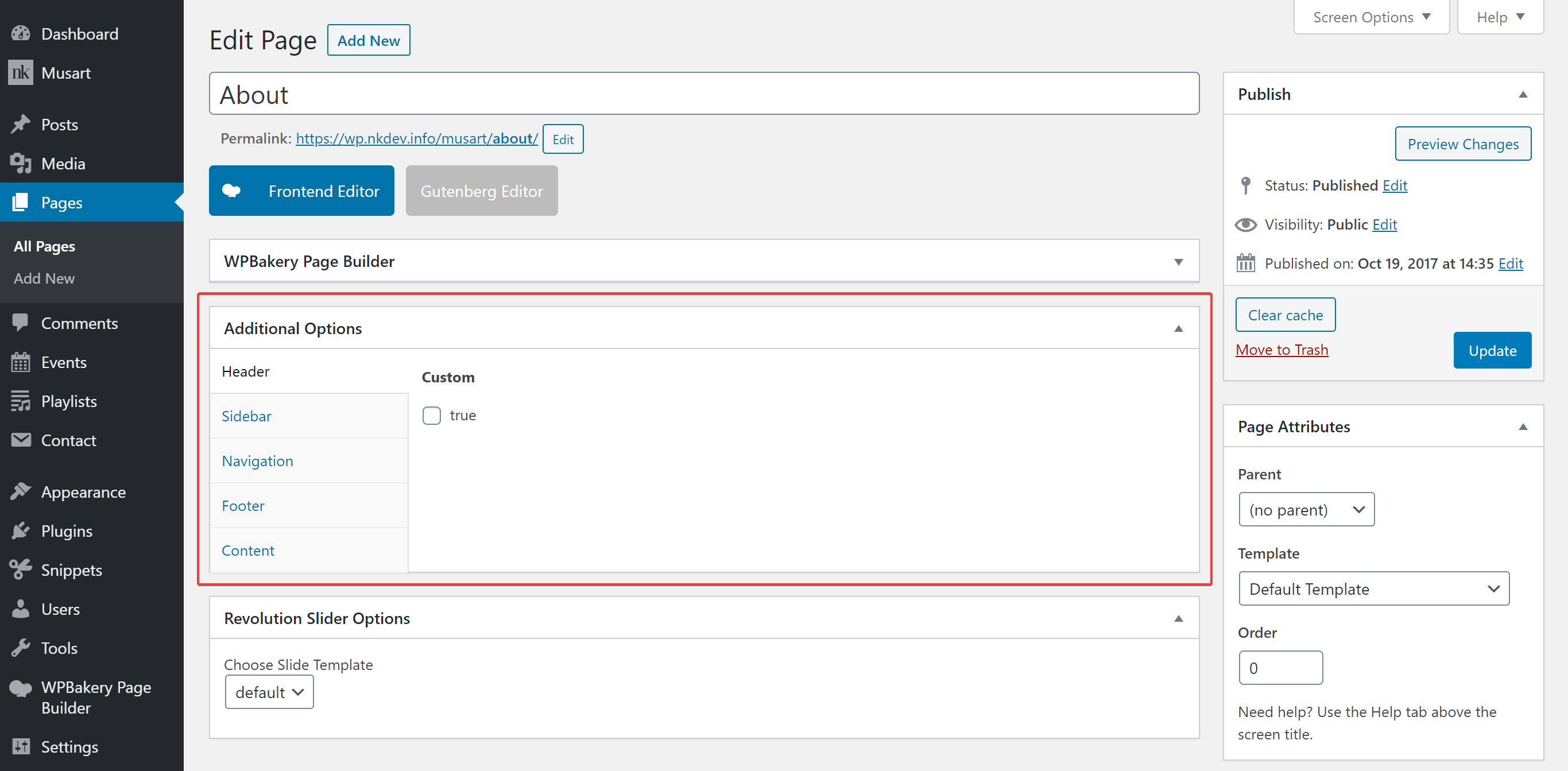Click the Posts pushpin icon
The image size is (1568, 771).
(21, 124)
